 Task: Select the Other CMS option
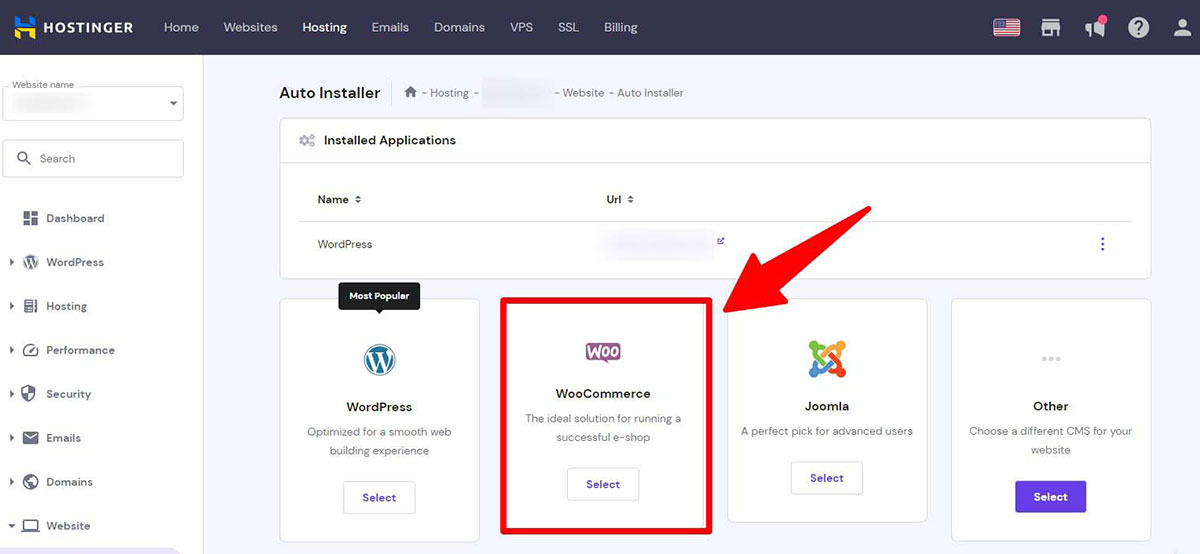(1050, 497)
